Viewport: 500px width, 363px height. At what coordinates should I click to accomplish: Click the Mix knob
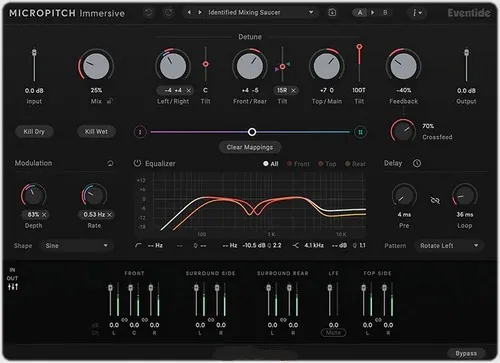[96, 66]
